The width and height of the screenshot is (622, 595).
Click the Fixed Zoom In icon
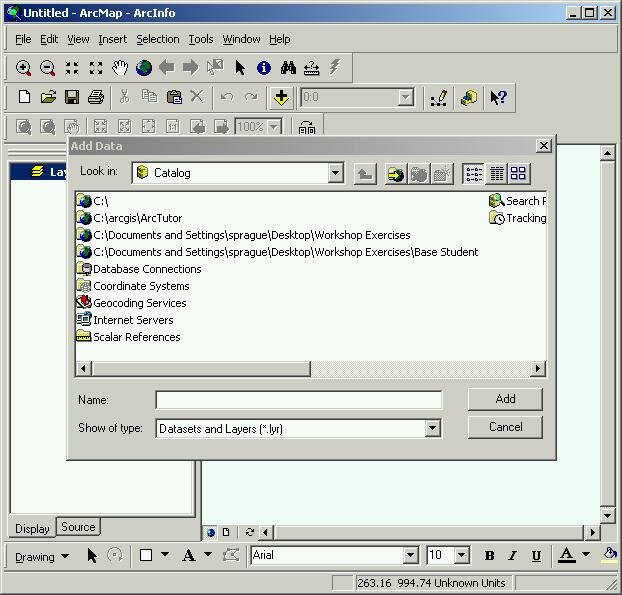click(72, 68)
